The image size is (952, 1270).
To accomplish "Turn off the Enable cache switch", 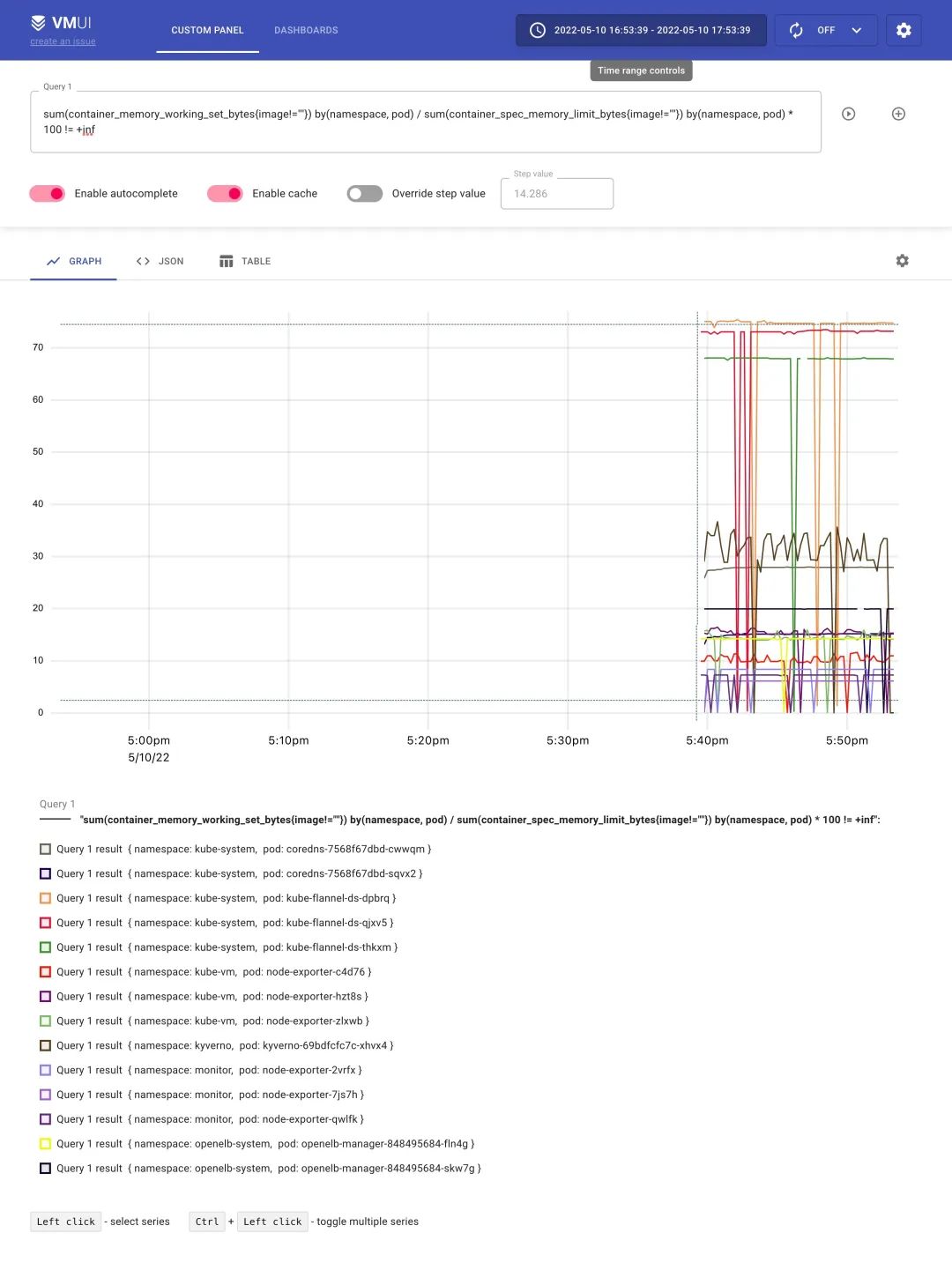I will click(x=225, y=194).
